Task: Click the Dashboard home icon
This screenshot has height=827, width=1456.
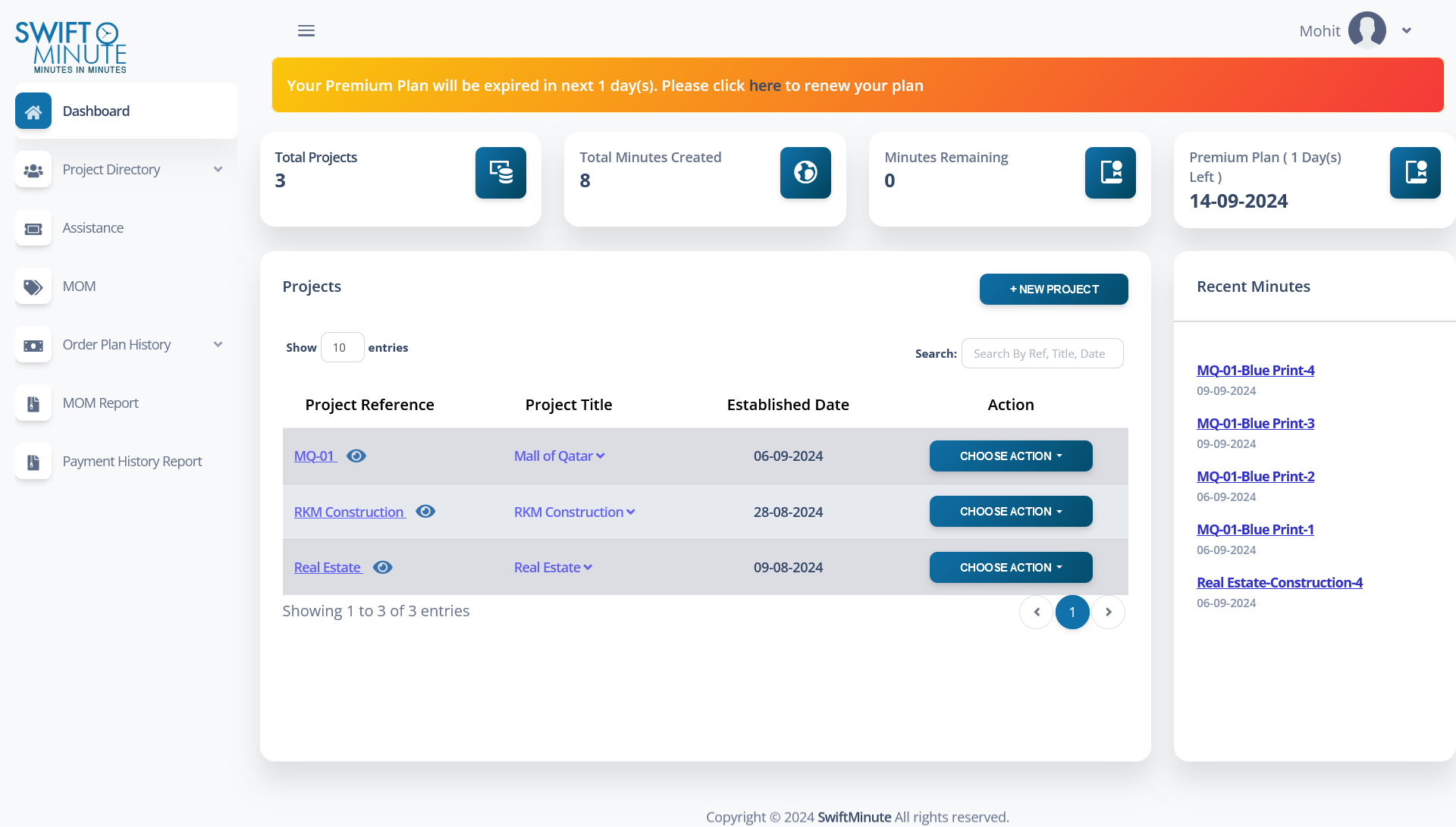Action: [33, 111]
